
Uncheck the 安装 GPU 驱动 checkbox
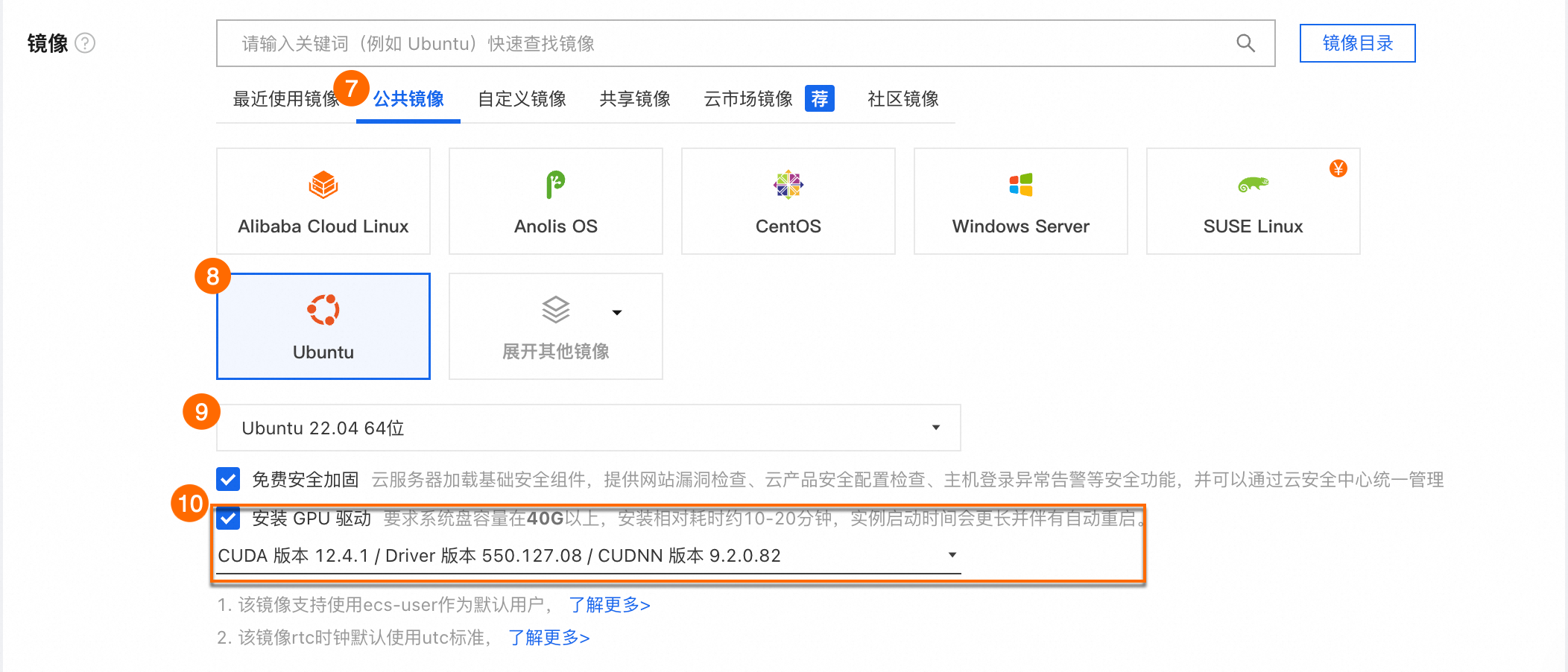click(x=228, y=518)
